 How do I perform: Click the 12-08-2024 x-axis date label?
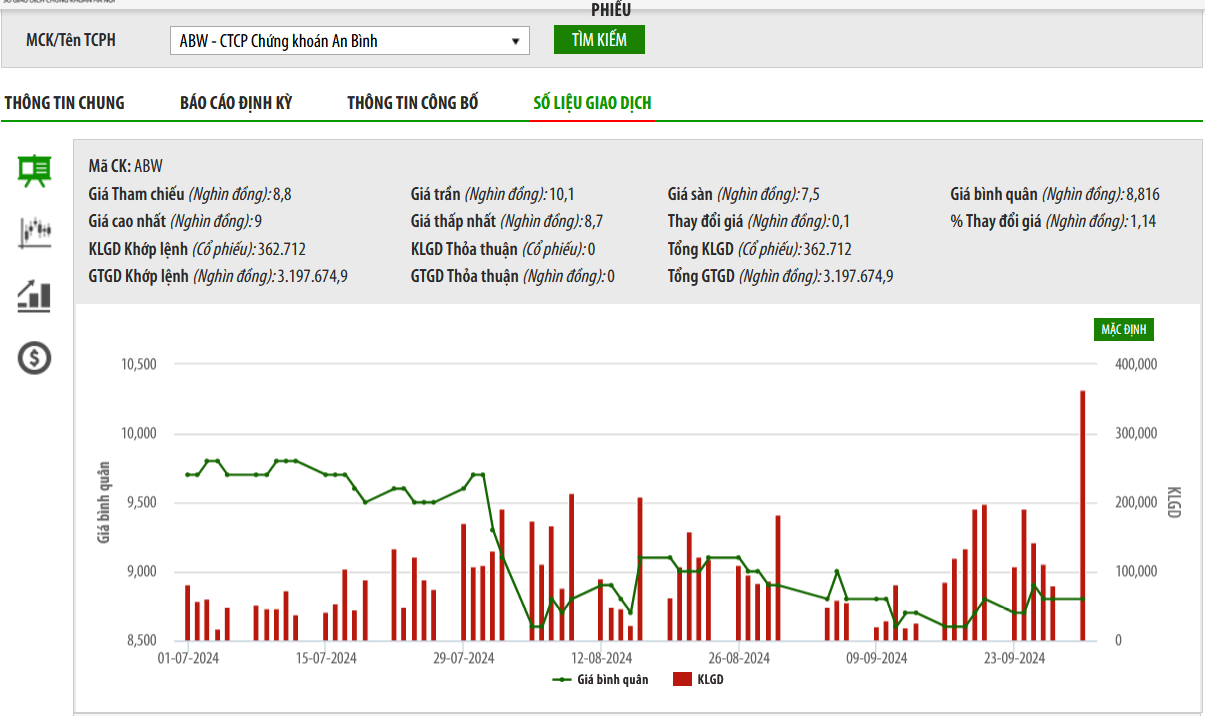point(601,658)
